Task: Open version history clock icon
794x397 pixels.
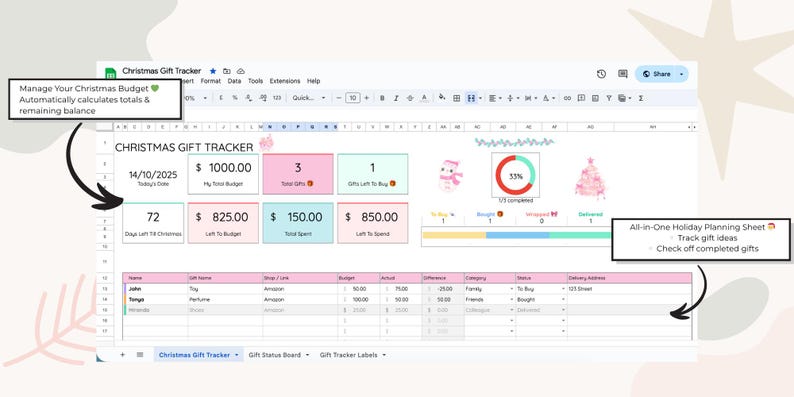Action: coord(601,74)
